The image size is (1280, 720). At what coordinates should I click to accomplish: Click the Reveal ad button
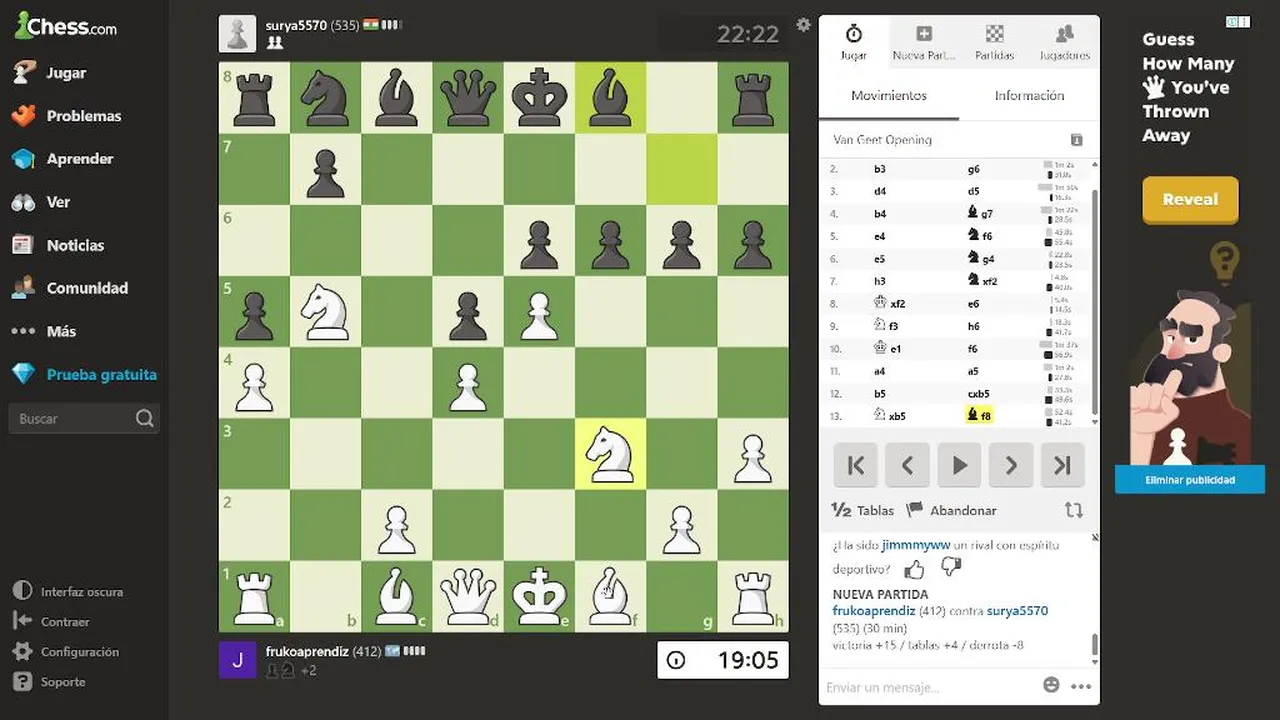point(1190,199)
